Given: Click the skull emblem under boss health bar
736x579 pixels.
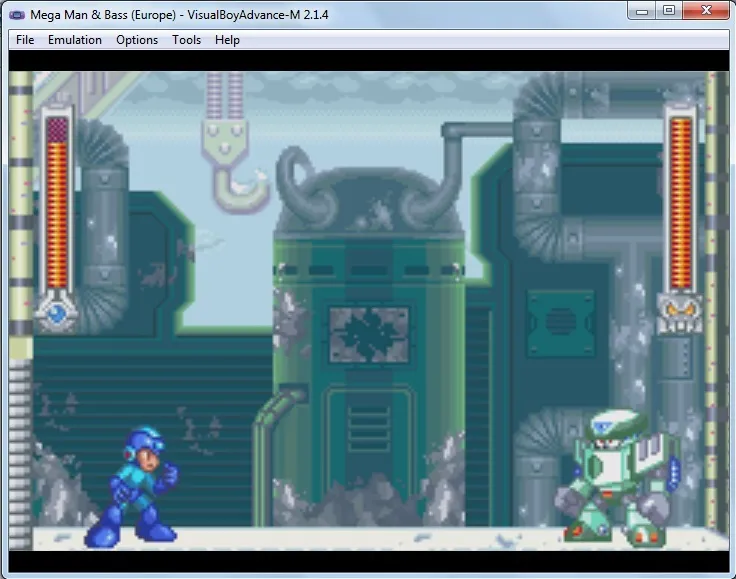Looking at the screenshot, I should coord(681,313).
